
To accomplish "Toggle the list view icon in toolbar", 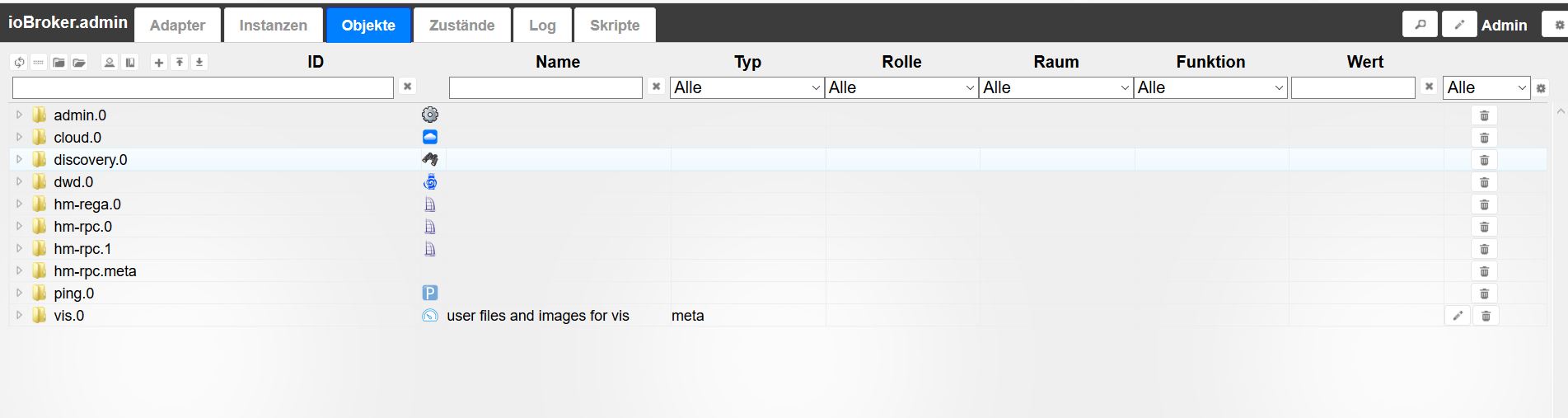I will (x=39, y=63).
